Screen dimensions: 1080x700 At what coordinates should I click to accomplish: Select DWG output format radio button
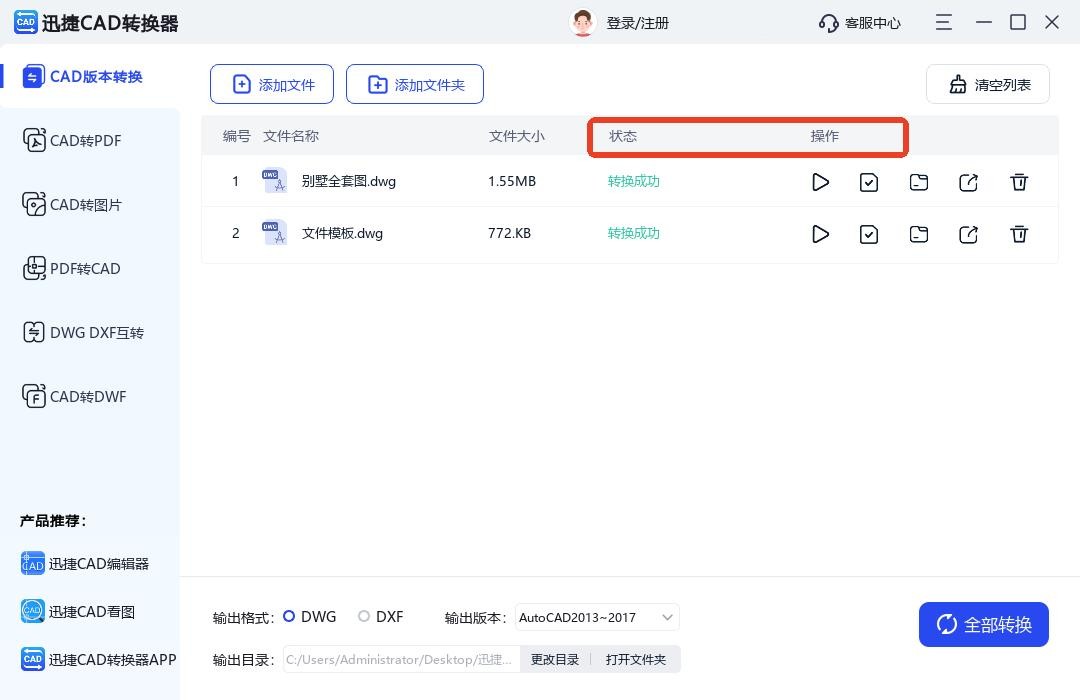tap(289, 617)
